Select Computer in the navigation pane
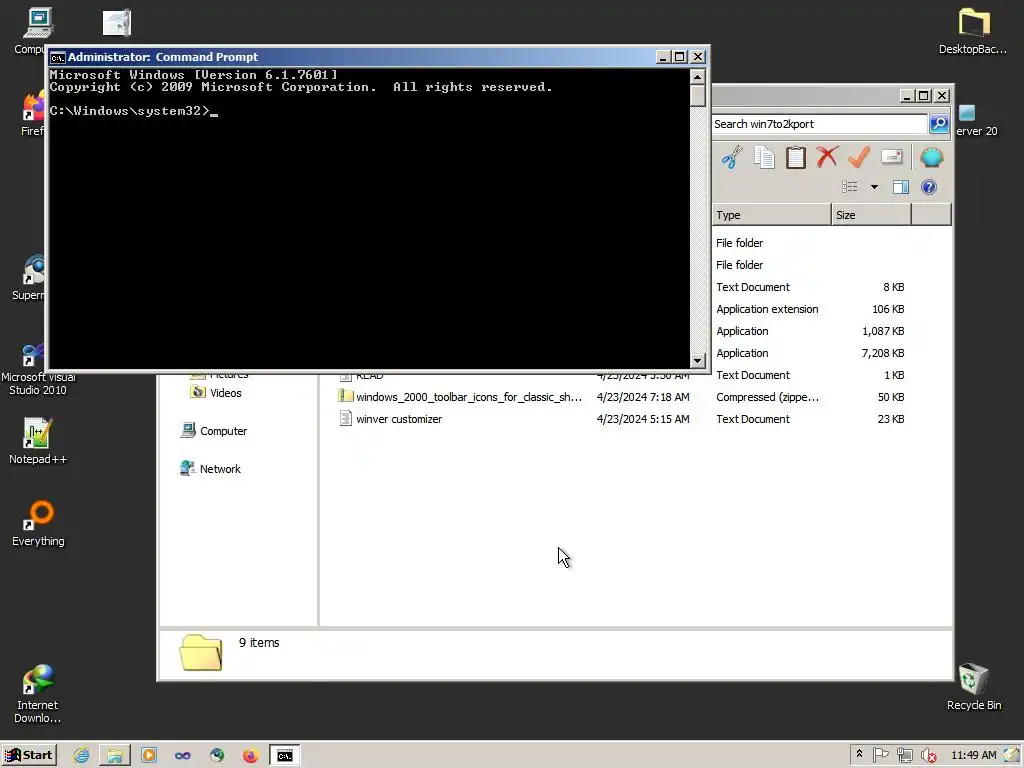The width and height of the screenshot is (1024, 768). point(214,431)
